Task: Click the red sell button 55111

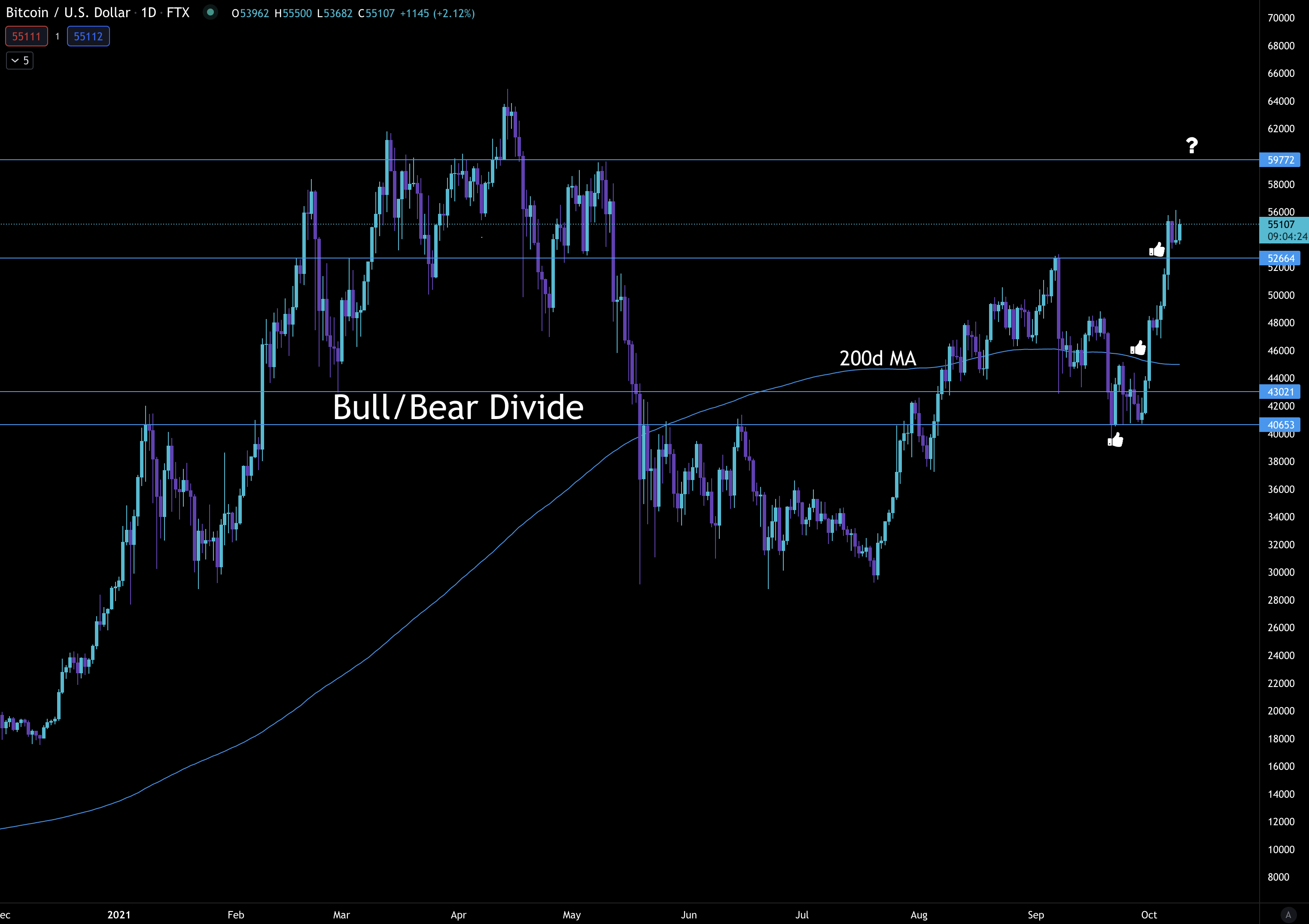Action: (x=26, y=36)
